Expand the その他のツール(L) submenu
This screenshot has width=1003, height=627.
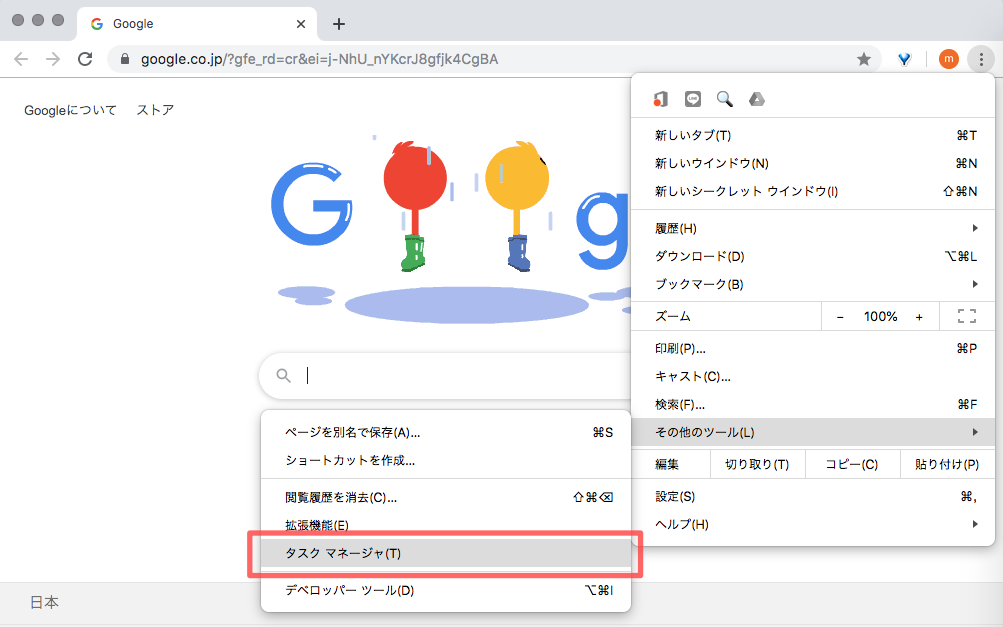813,433
